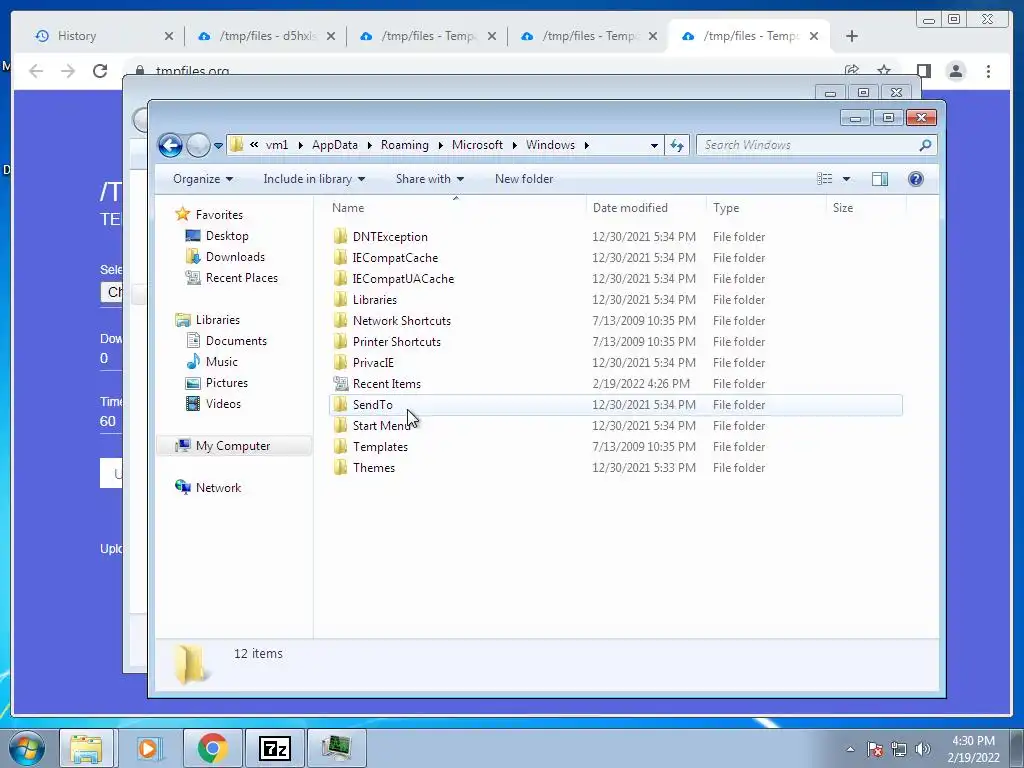Click New folder button

pos(524,179)
